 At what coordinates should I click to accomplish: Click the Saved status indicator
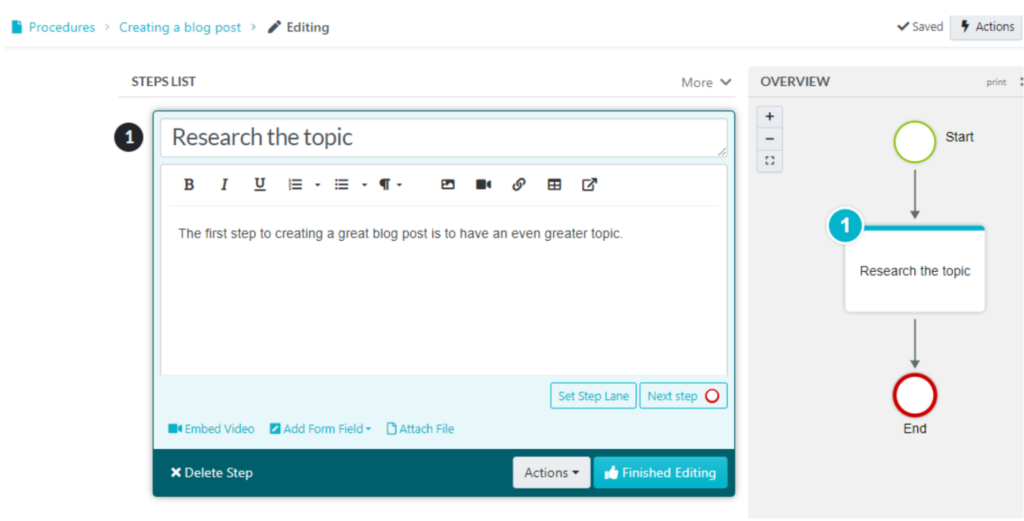coord(920,27)
